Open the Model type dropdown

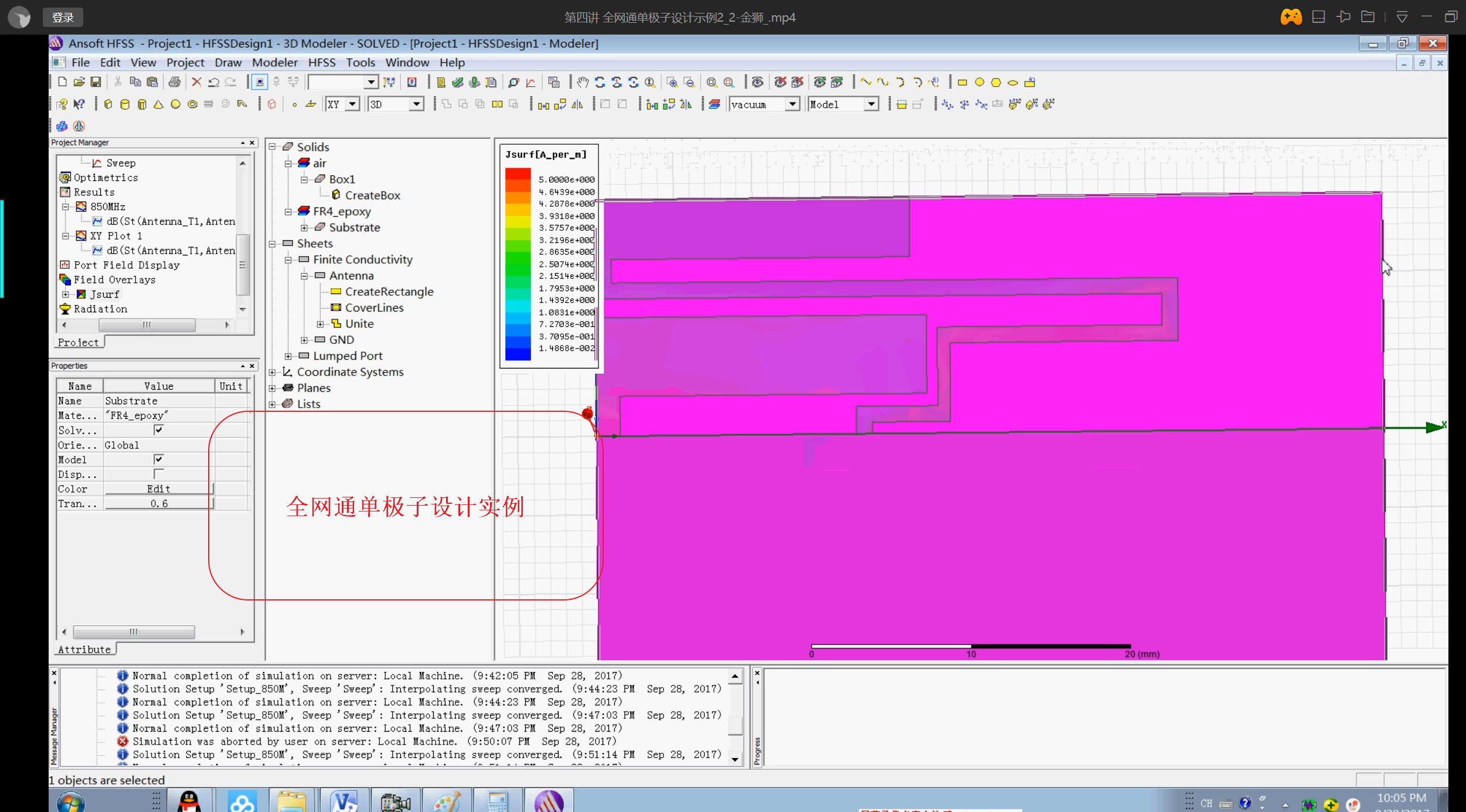(872, 104)
